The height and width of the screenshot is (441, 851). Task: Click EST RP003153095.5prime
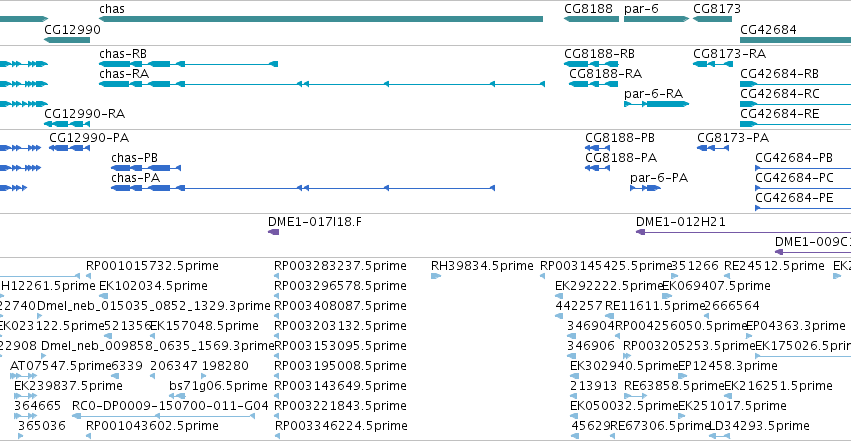[340, 346]
